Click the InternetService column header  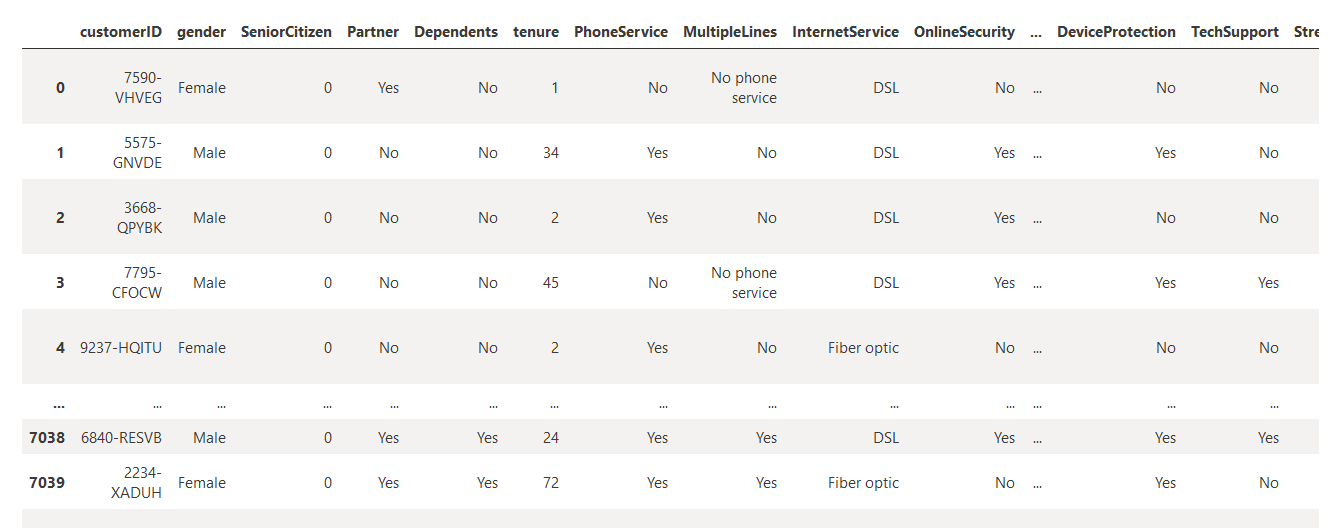click(845, 32)
